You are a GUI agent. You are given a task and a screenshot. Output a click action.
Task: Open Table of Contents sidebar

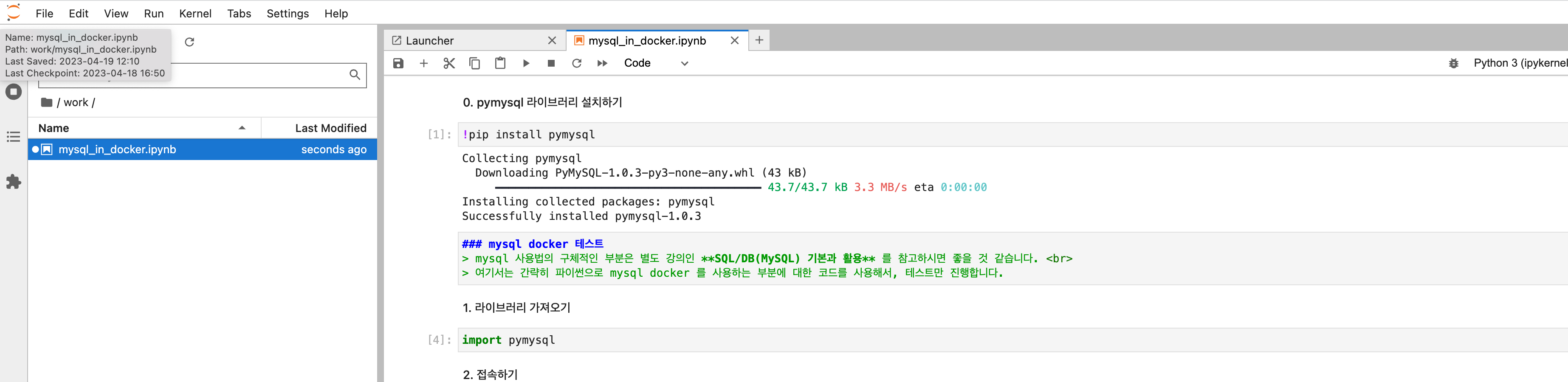click(x=14, y=137)
